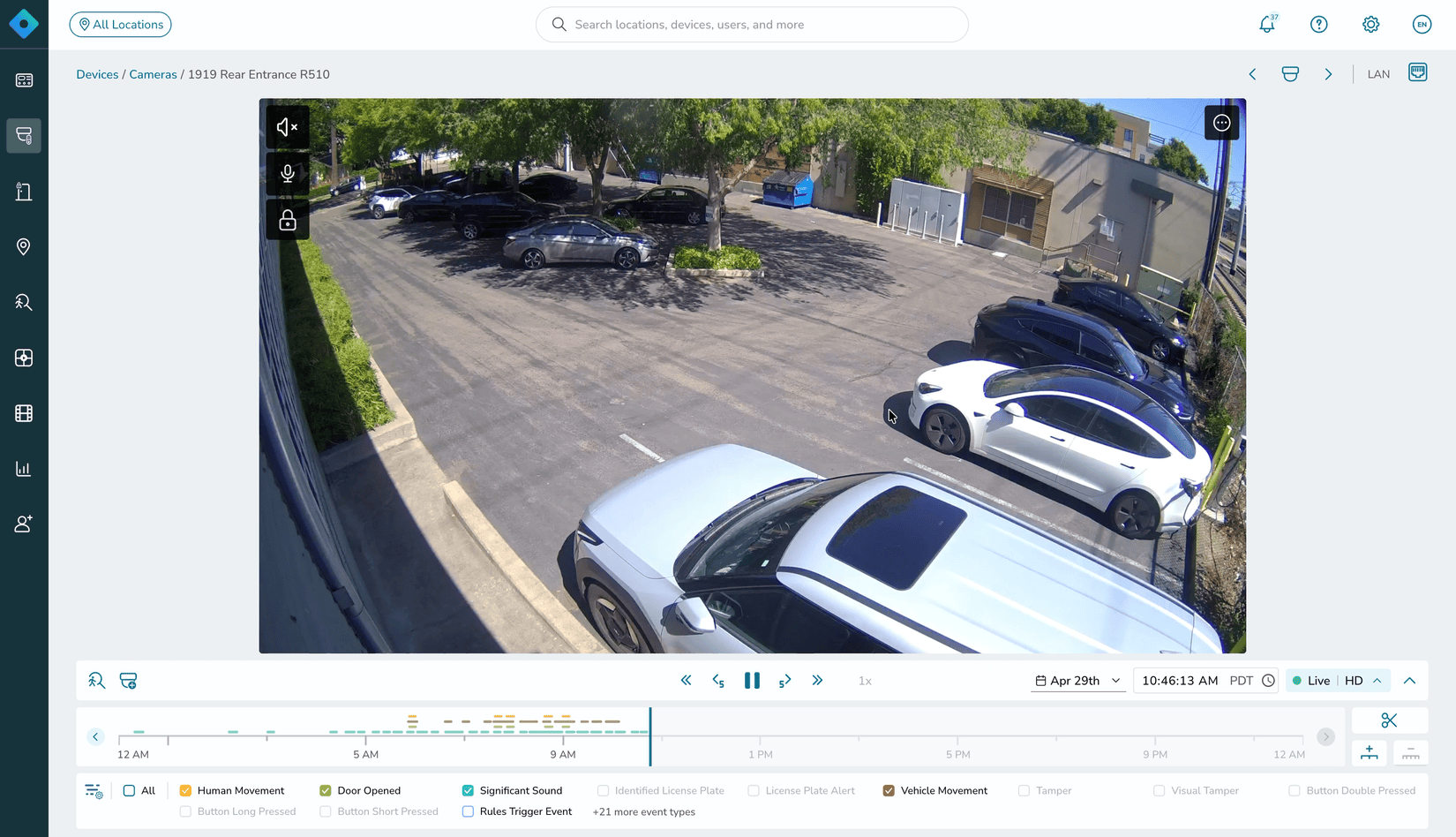Open people search icon in playback bar
This screenshot has width=1456, height=837.
(x=96, y=680)
